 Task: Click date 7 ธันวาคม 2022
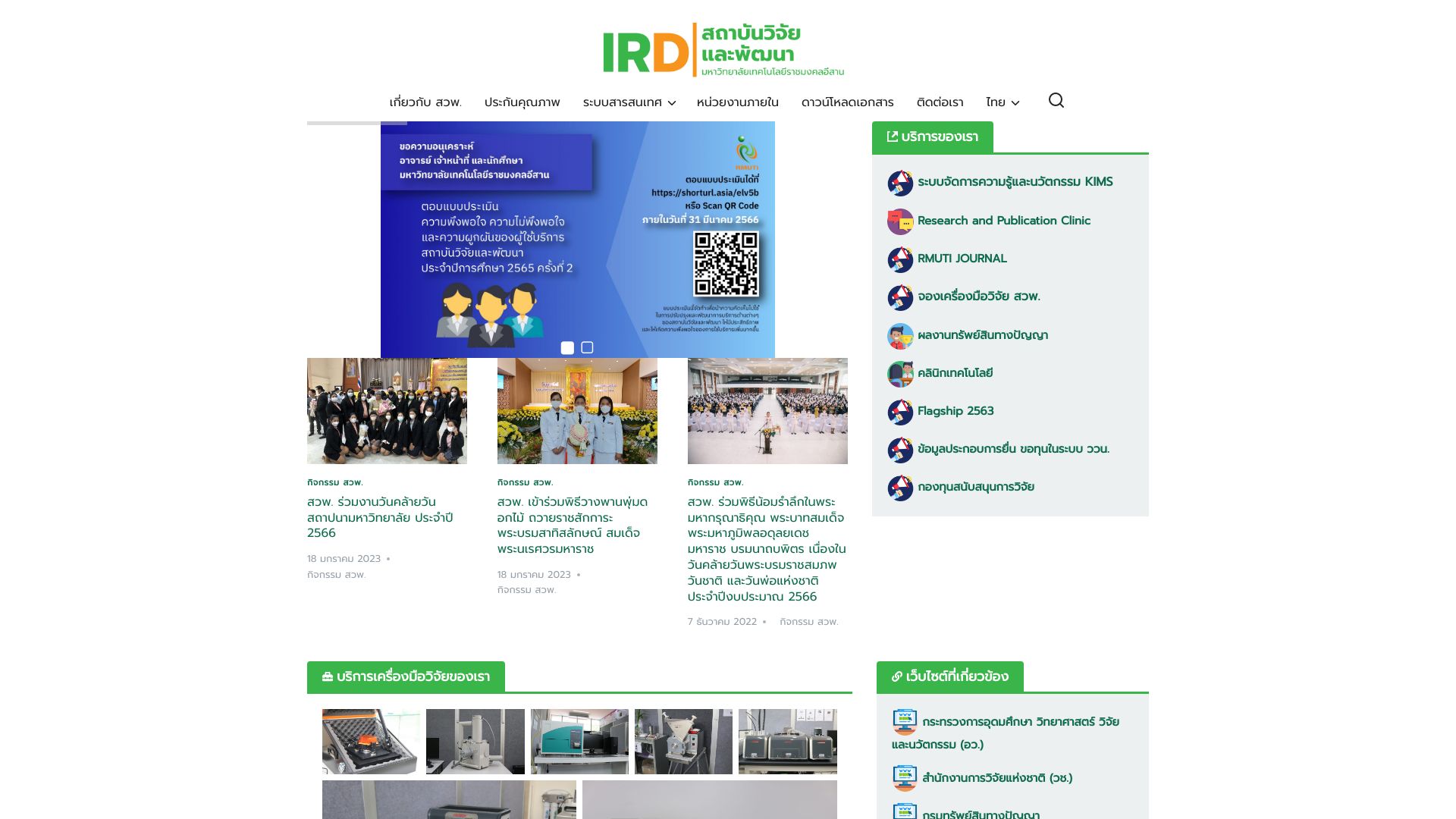(x=722, y=622)
